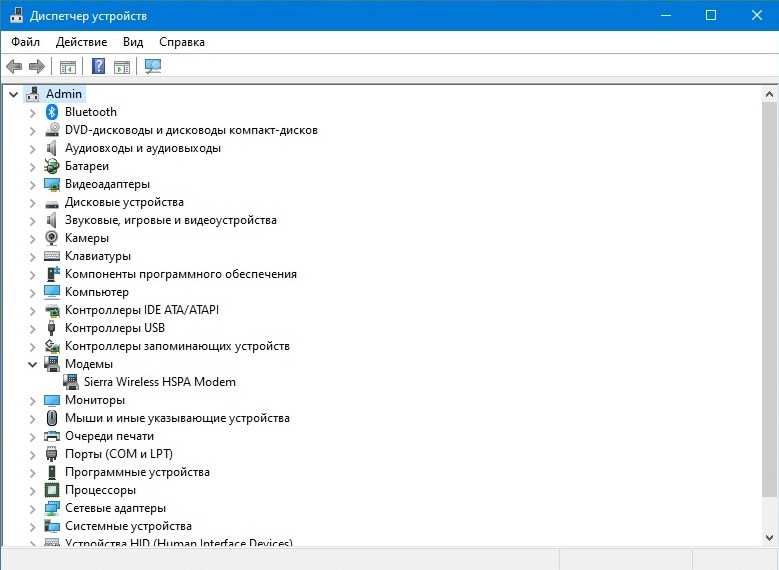
Task: Collapse the Admin root node
Action: [x=13, y=94]
